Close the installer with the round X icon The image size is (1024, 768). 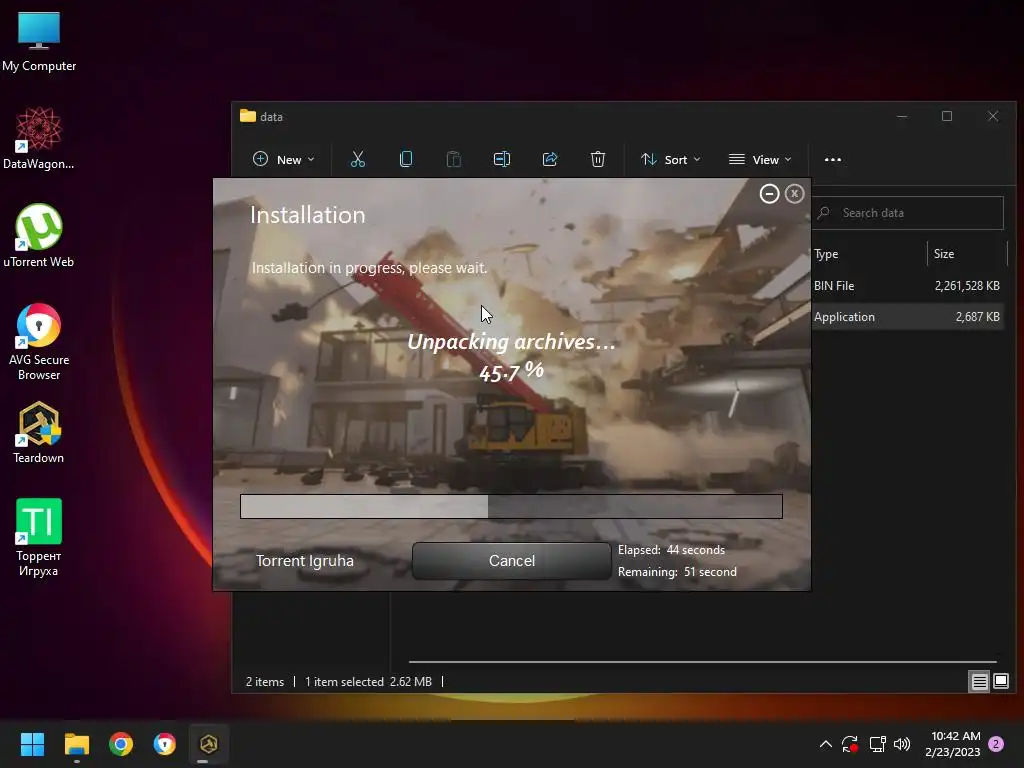[794, 194]
